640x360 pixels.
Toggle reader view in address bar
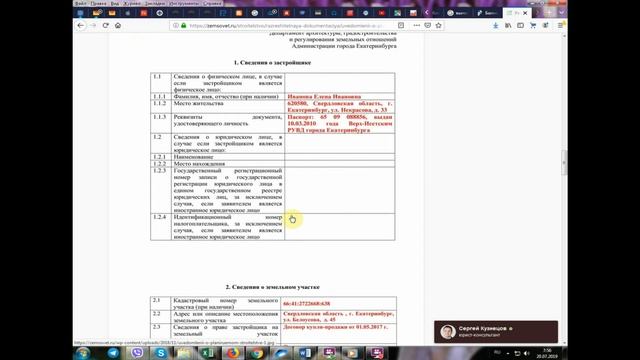[401, 25]
